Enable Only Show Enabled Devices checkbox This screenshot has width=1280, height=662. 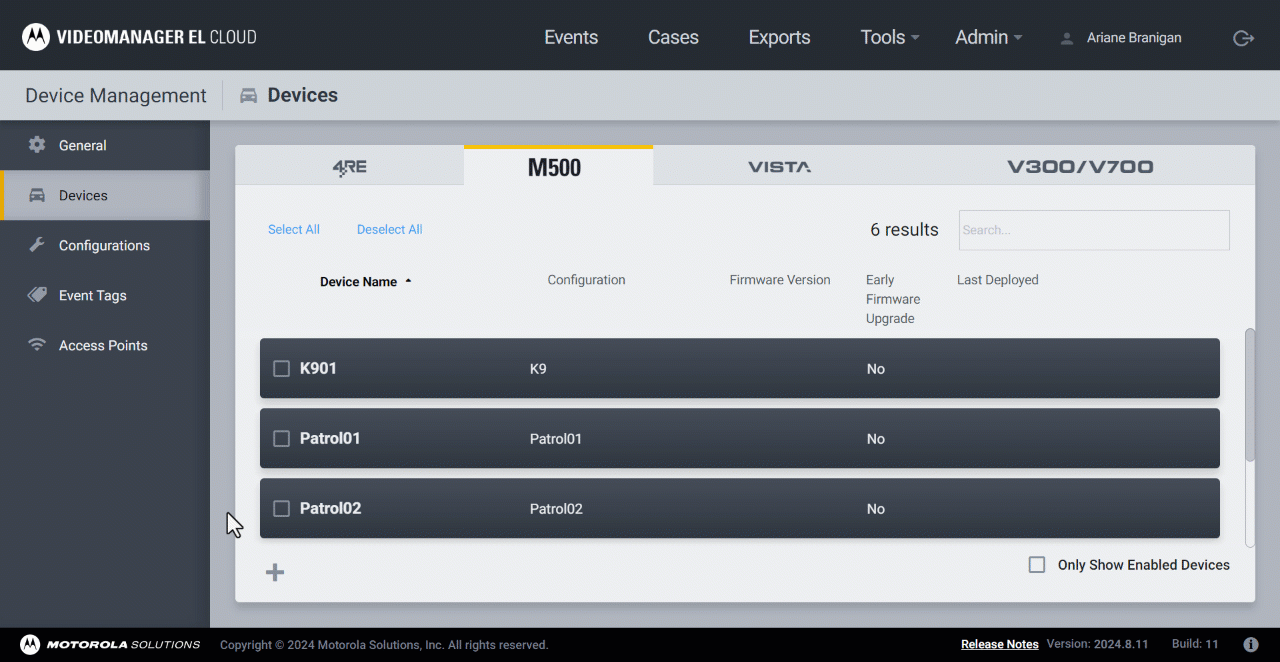[x=1037, y=565]
